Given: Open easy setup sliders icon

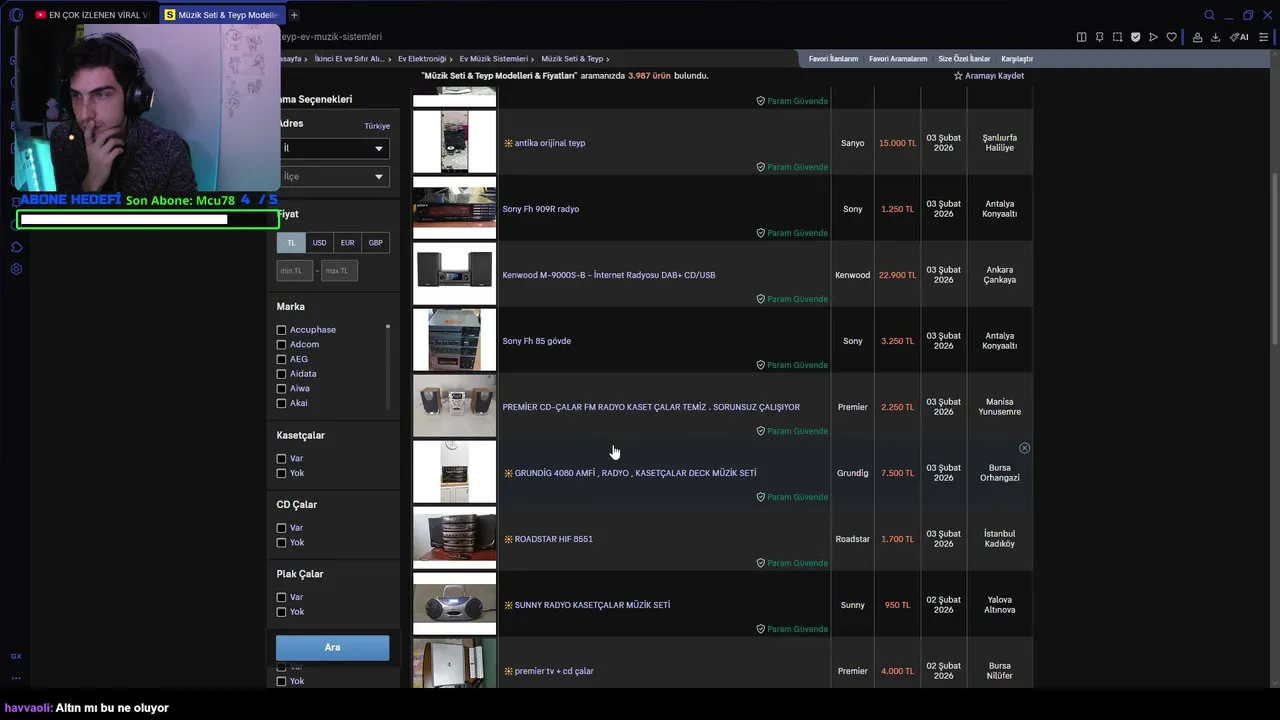Looking at the screenshot, I should pos(1265,37).
